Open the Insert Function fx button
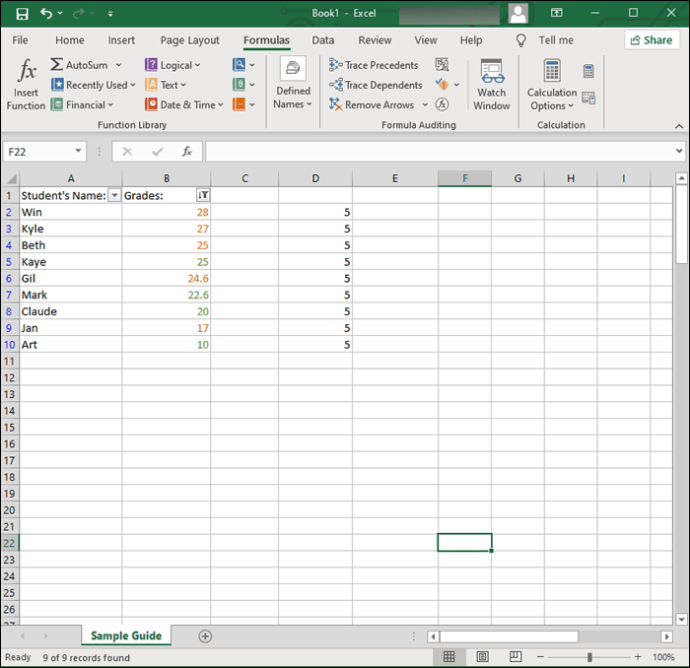This screenshot has width=690, height=668. pos(26,84)
